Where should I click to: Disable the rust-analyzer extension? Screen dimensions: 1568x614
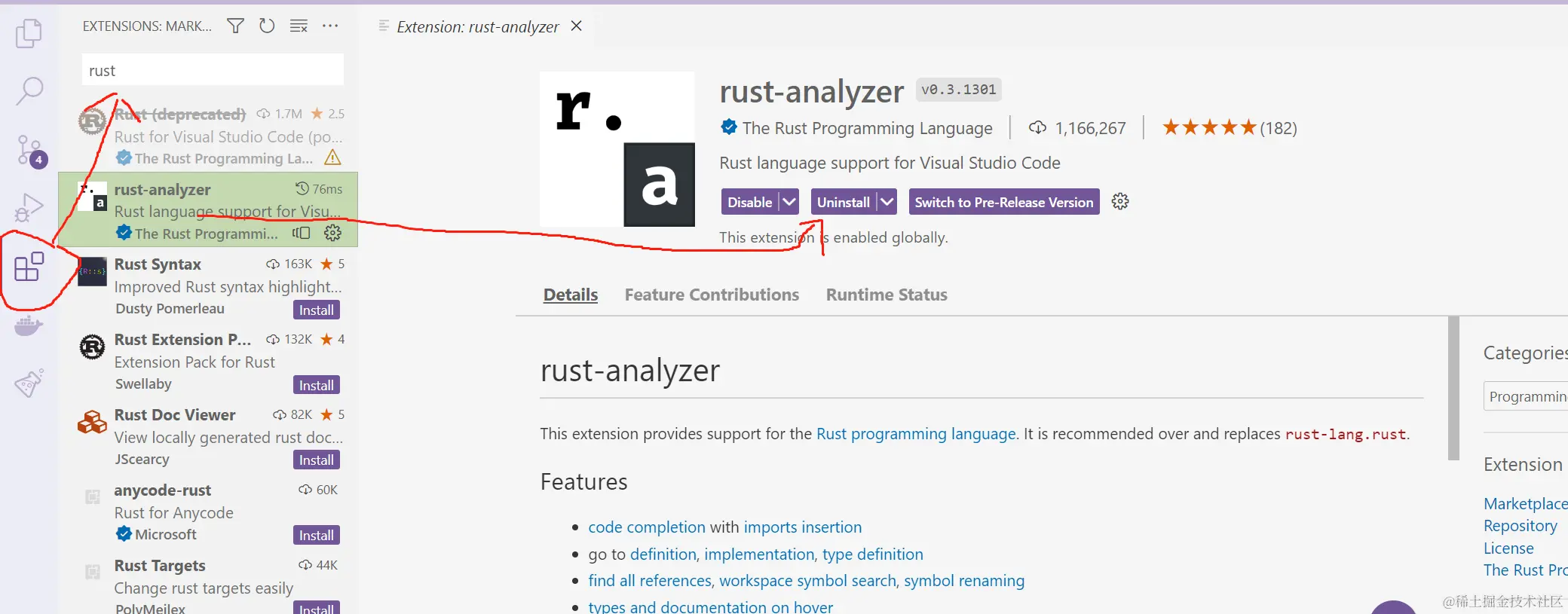749,202
